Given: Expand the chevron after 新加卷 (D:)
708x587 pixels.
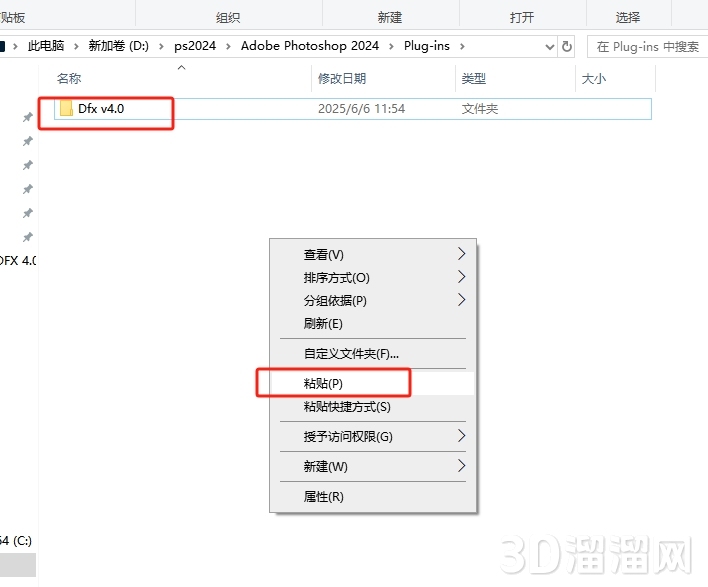Looking at the screenshot, I should [x=161, y=46].
